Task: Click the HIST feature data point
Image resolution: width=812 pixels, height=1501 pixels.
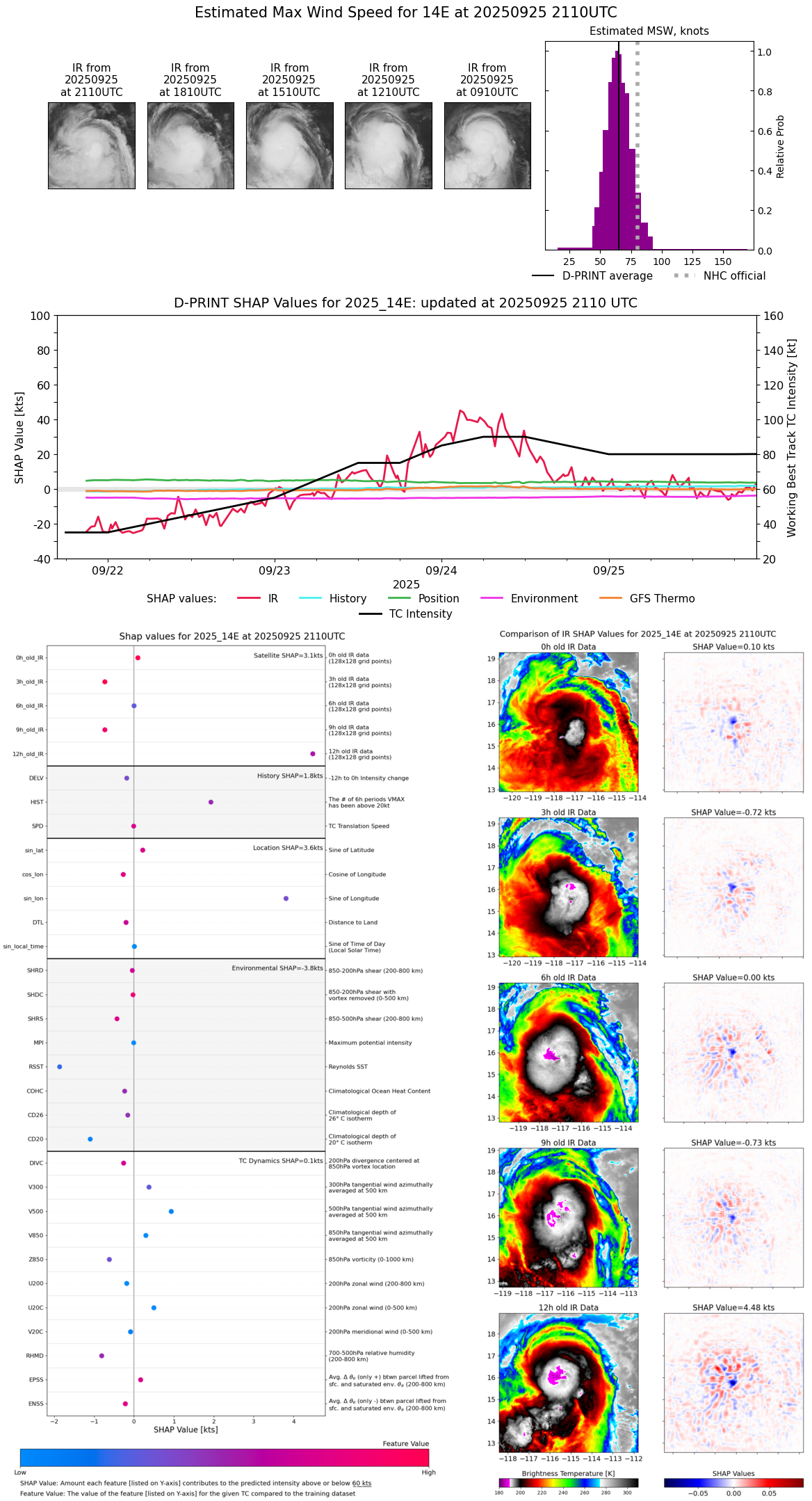Action: pyautogui.click(x=211, y=802)
